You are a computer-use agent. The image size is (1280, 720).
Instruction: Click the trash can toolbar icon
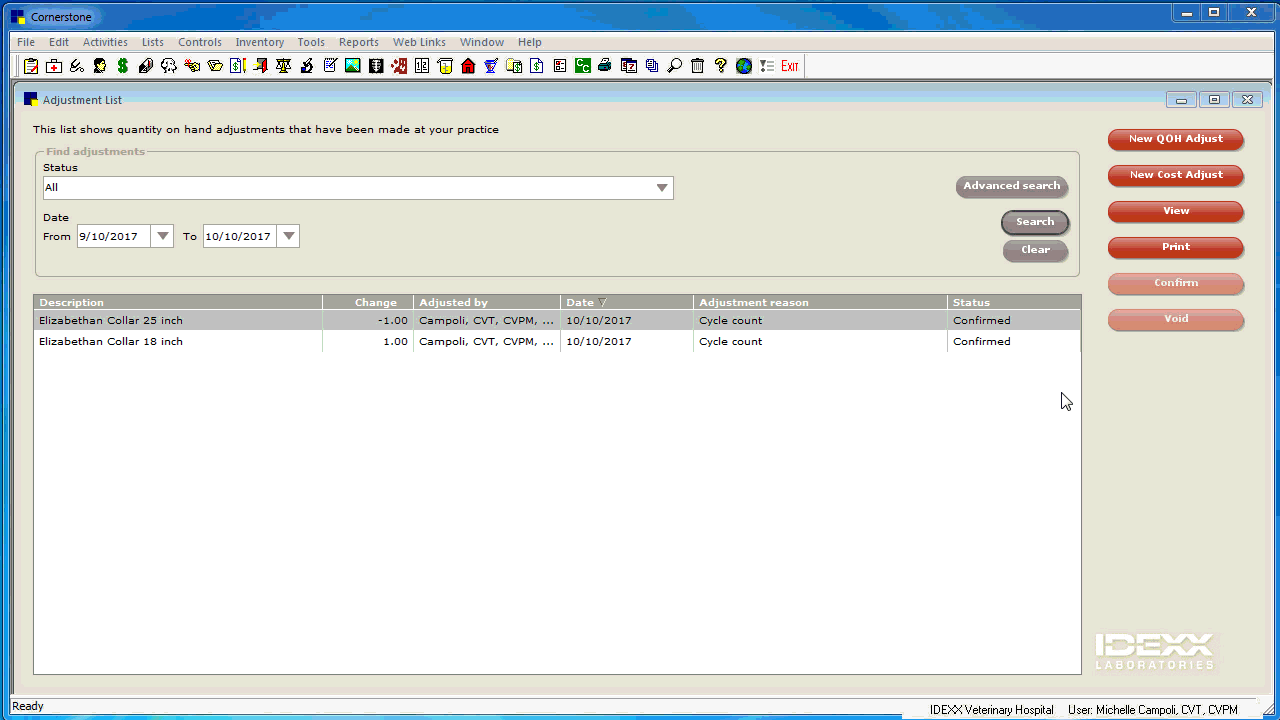697,66
